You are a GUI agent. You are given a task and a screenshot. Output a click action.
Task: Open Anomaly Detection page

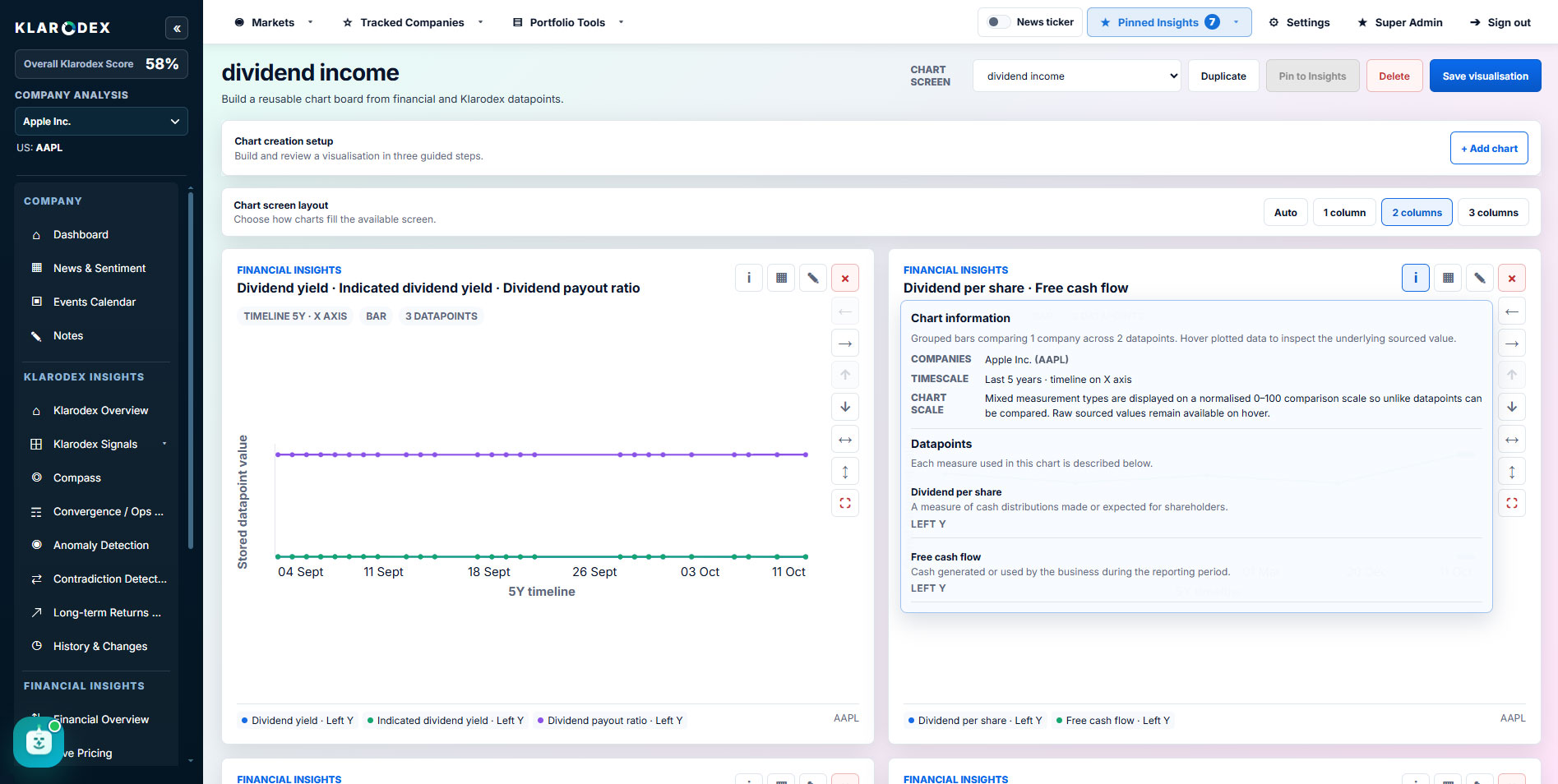pos(100,546)
